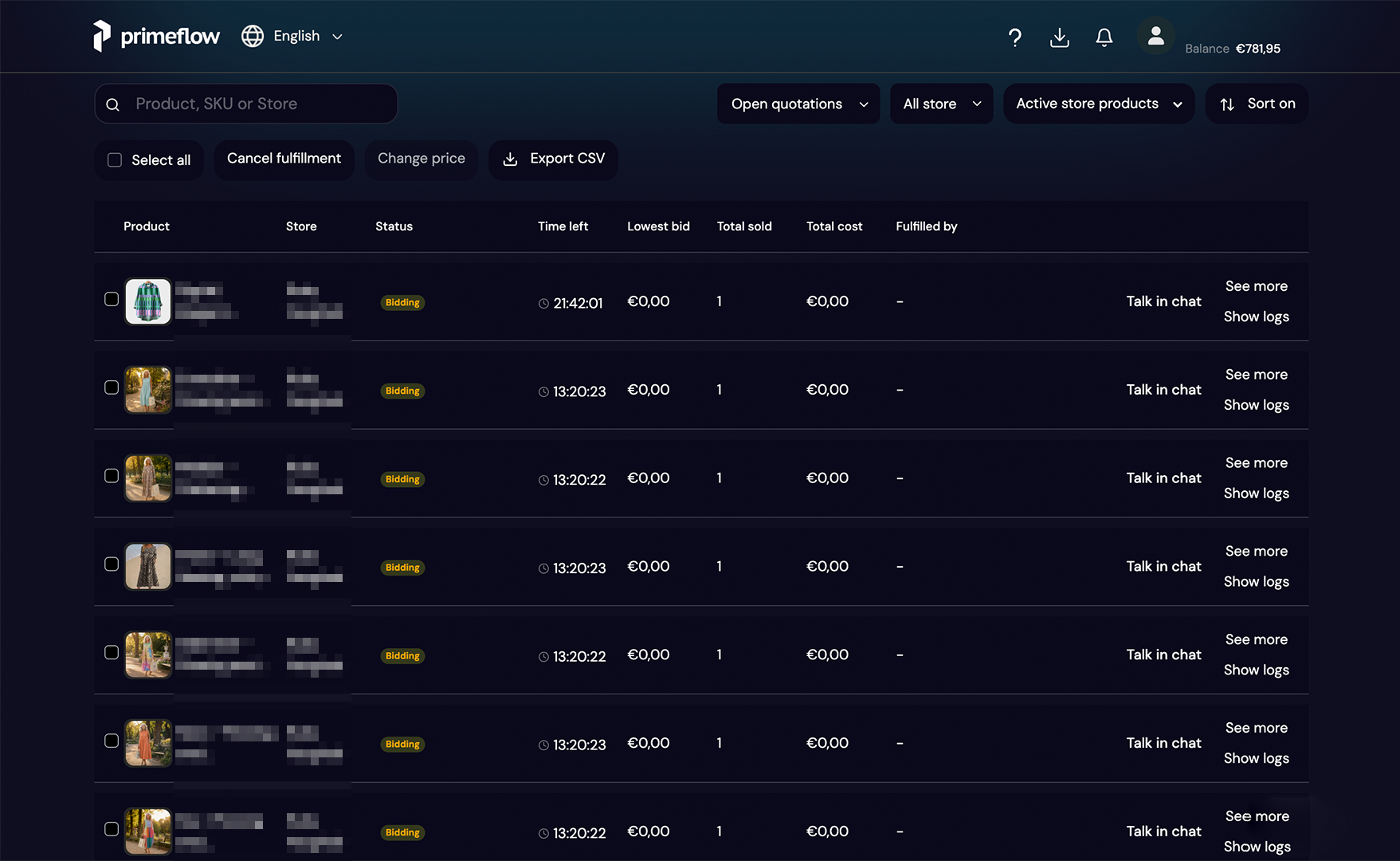Click Show logs in sixth row
This screenshot has height=861, width=1400.
(1256, 759)
